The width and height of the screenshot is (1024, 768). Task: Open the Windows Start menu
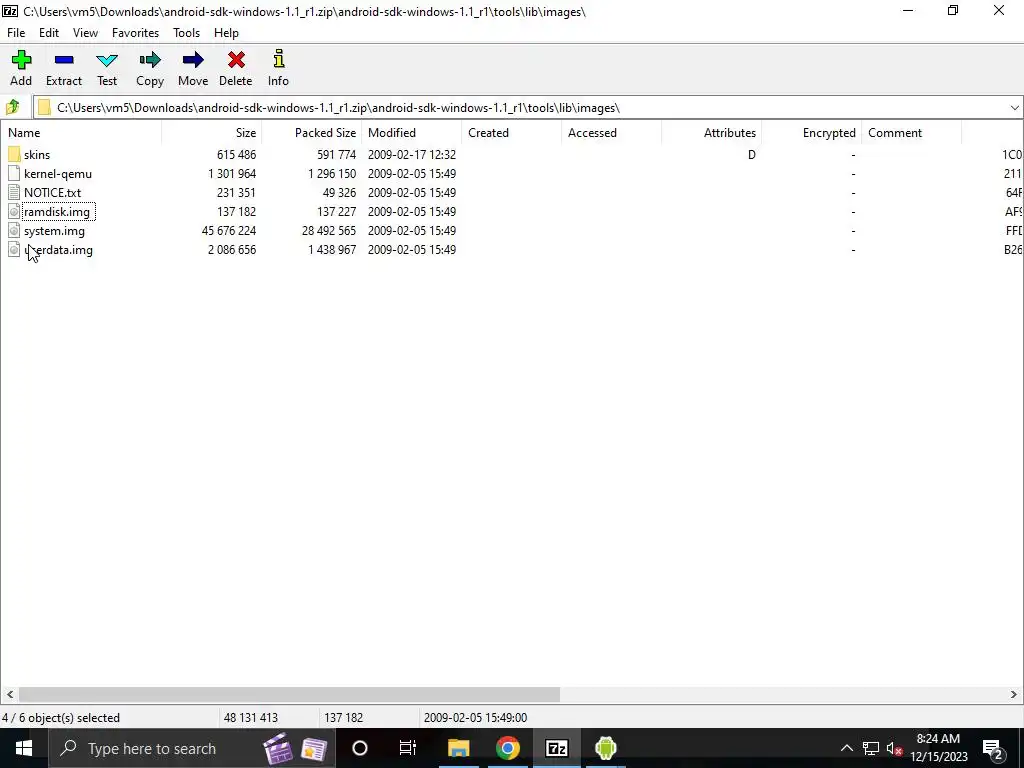[x=24, y=748]
